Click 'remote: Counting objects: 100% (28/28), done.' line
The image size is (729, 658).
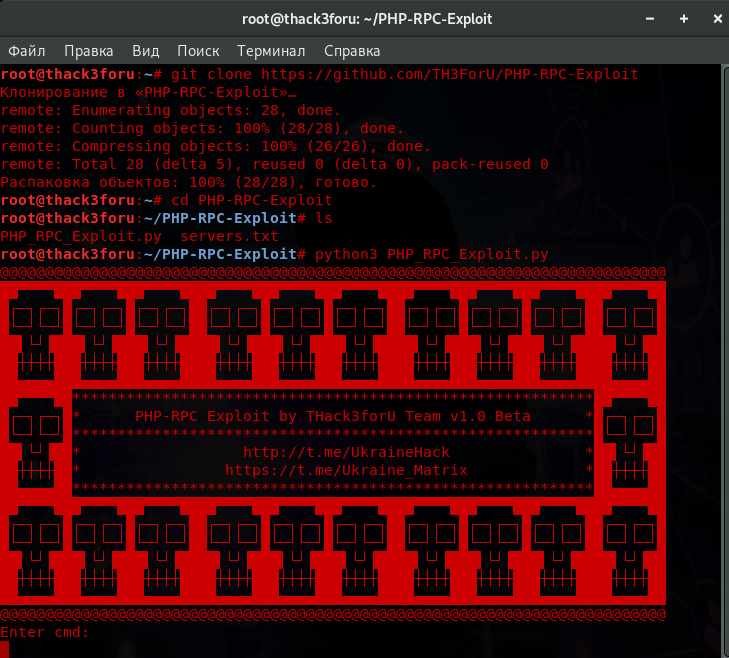202,128
